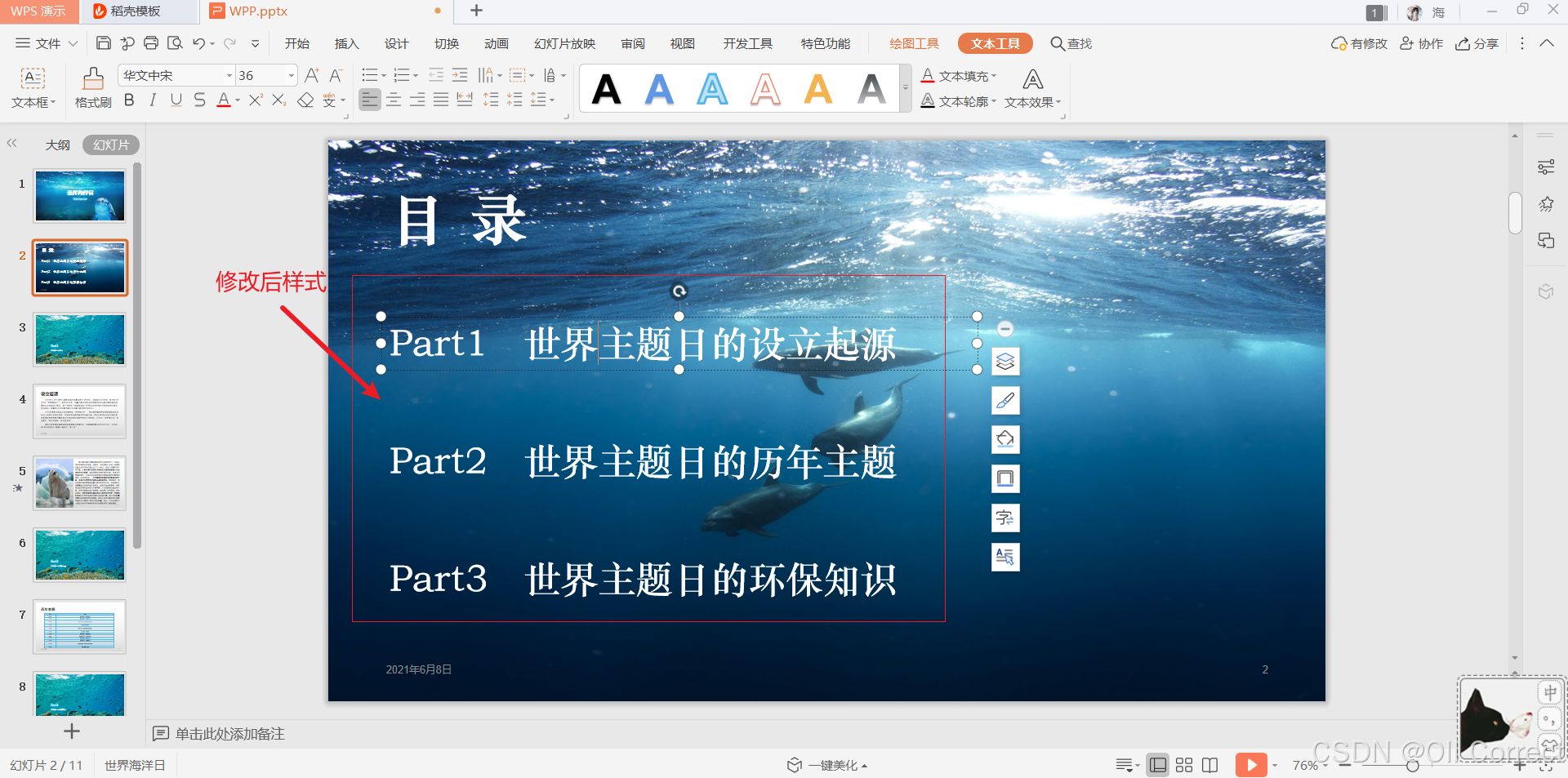Clear formatting with the eraser icon
Image resolution: width=1568 pixels, height=778 pixels.
[x=305, y=100]
